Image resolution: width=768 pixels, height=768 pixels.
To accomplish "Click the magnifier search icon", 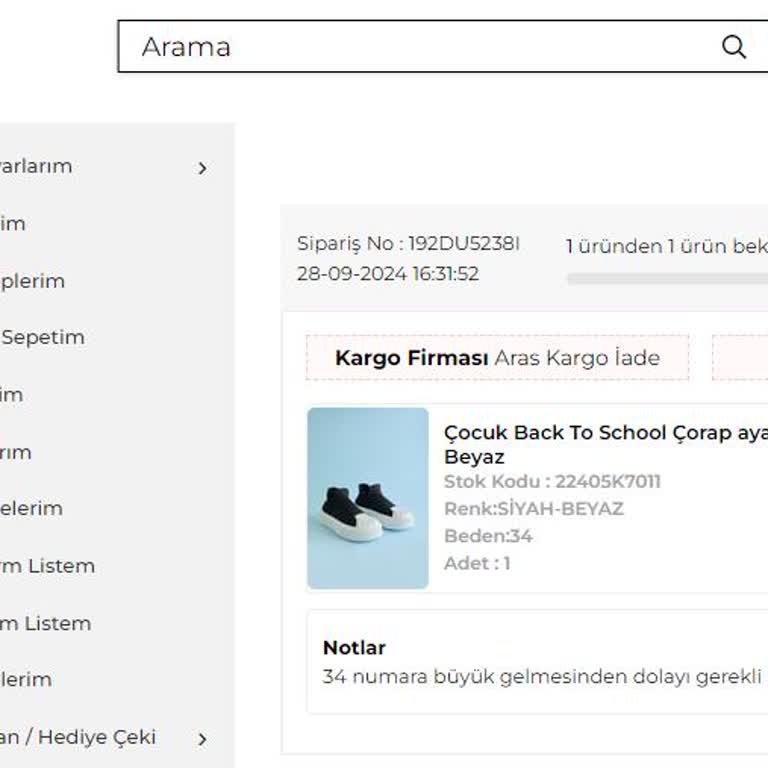I will (734, 47).
